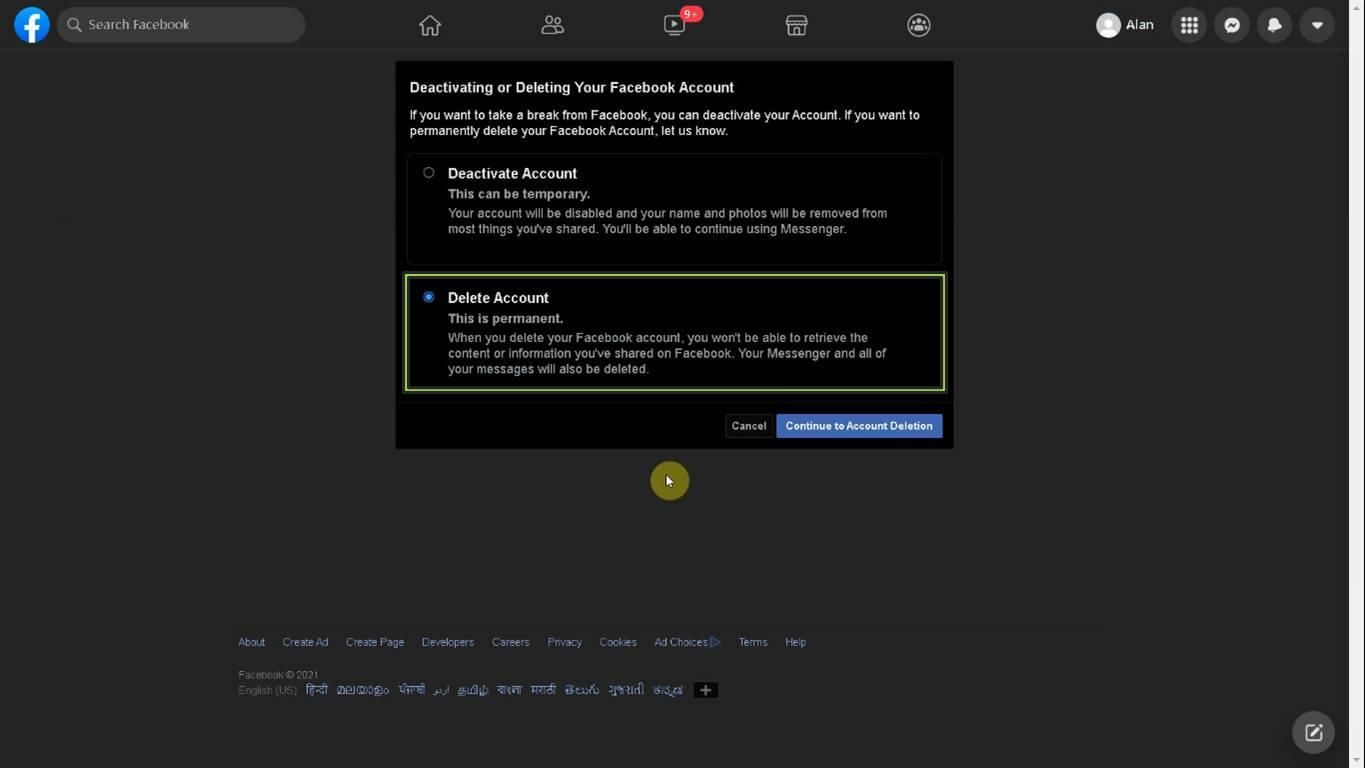This screenshot has width=1365, height=768.
Task: Click the plus button for more languages
Action: point(705,690)
